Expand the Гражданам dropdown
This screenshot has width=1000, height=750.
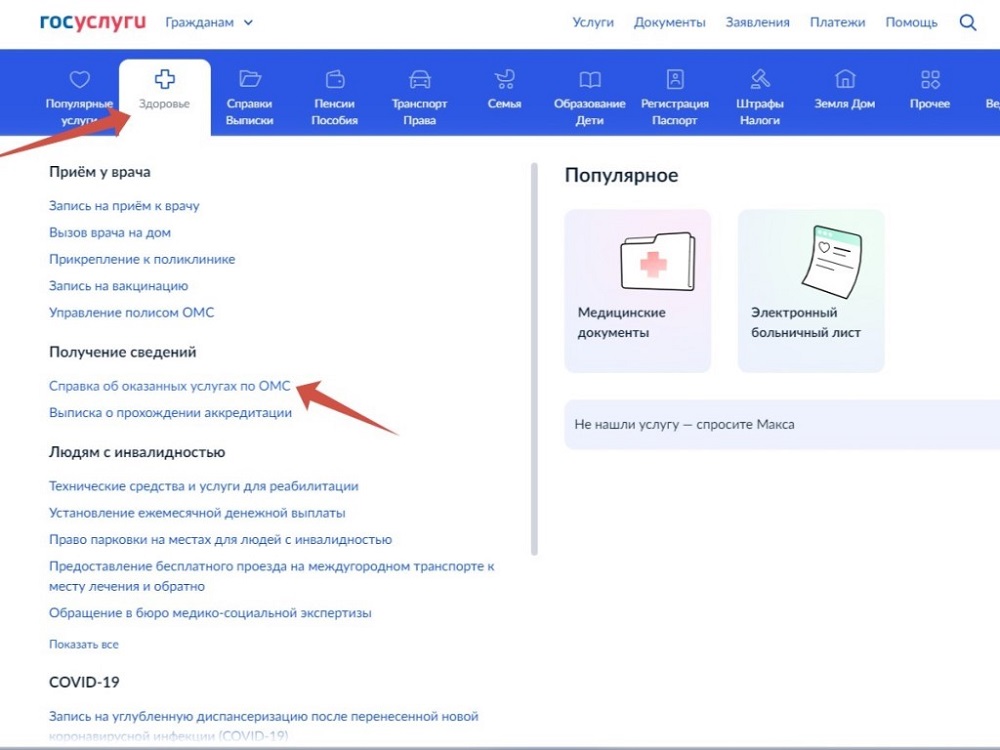(x=209, y=22)
